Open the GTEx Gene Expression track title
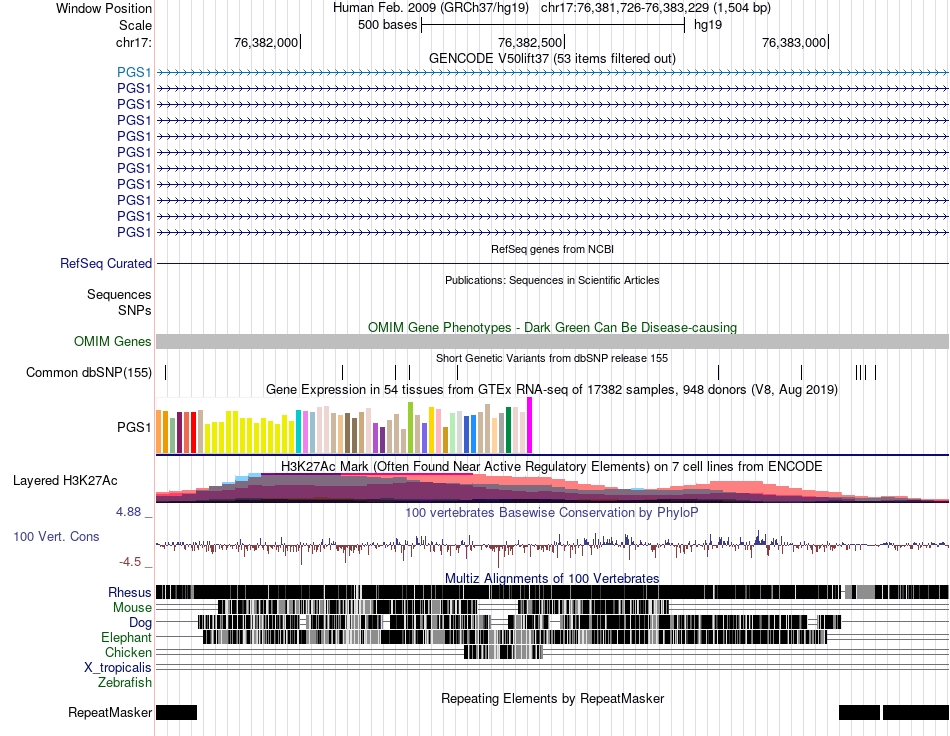Viewport: 950px width, 736px height. point(552,390)
